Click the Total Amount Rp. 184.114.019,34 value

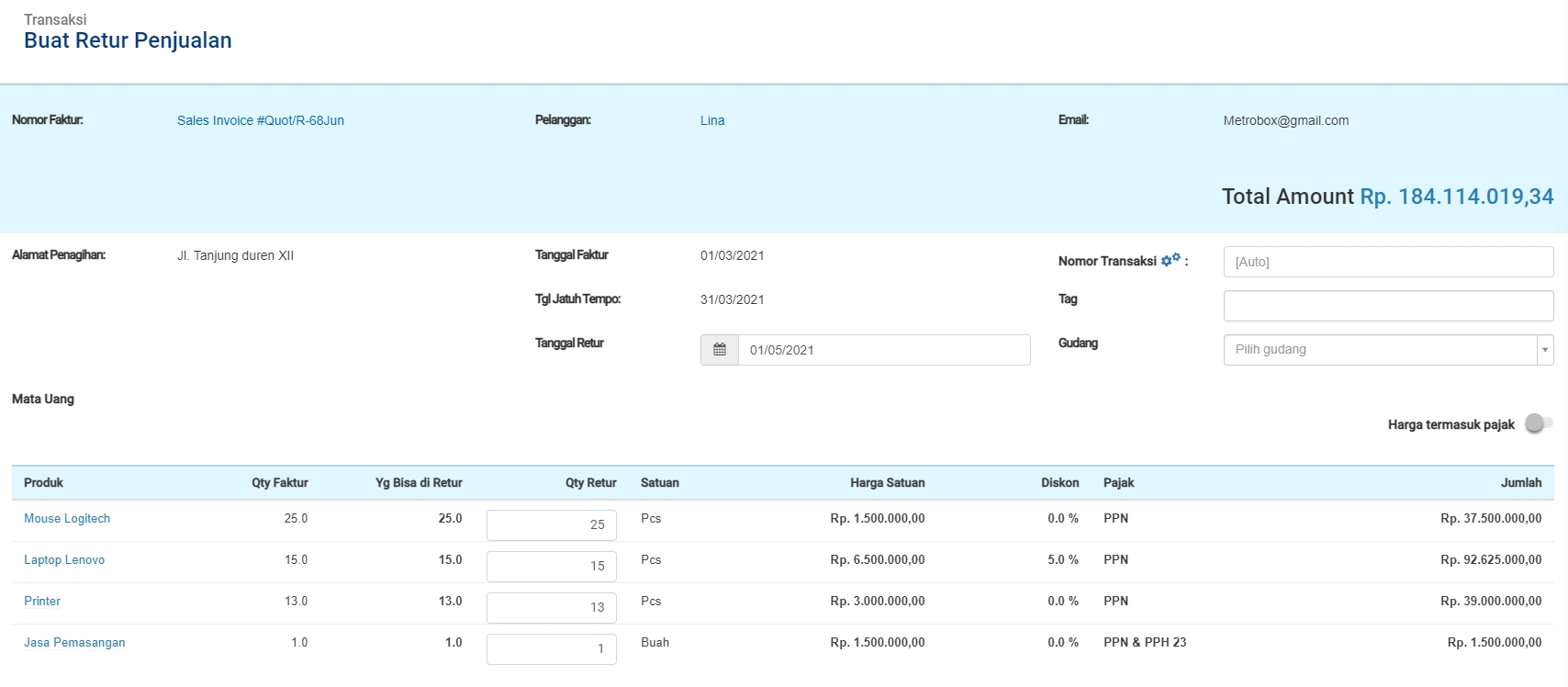click(1457, 197)
